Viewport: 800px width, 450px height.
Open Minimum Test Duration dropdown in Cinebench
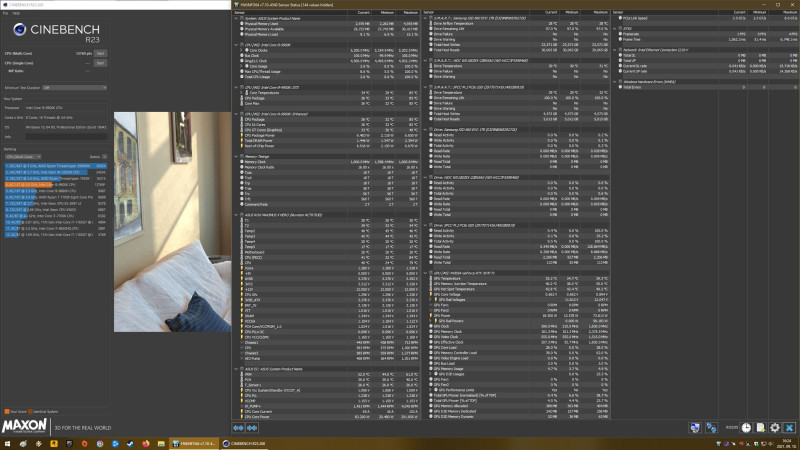pyautogui.click(x=74, y=88)
